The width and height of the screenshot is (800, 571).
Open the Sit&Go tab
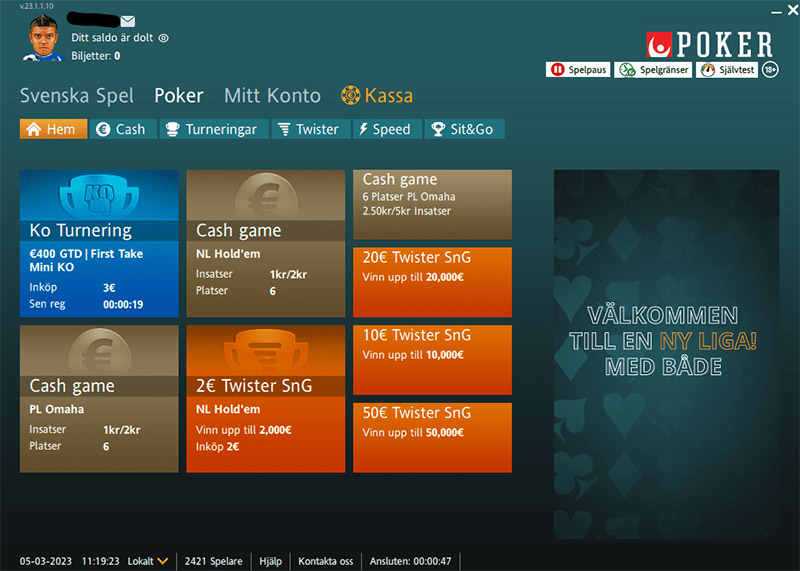click(x=464, y=129)
